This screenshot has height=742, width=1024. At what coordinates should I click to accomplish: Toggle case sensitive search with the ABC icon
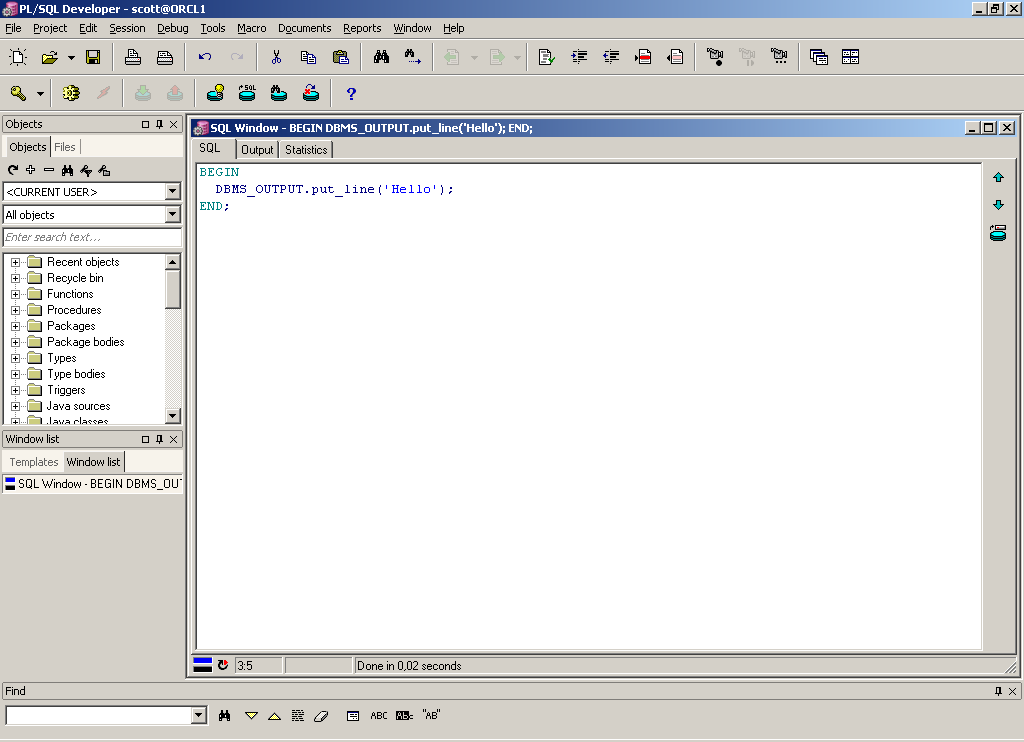pos(379,715)
